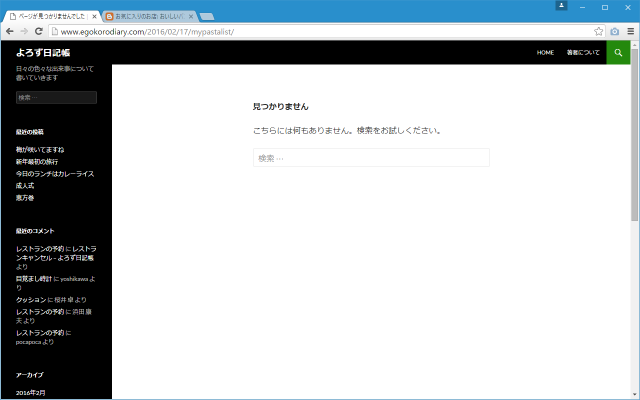Click the browser forward arrow

click(26, 32)
